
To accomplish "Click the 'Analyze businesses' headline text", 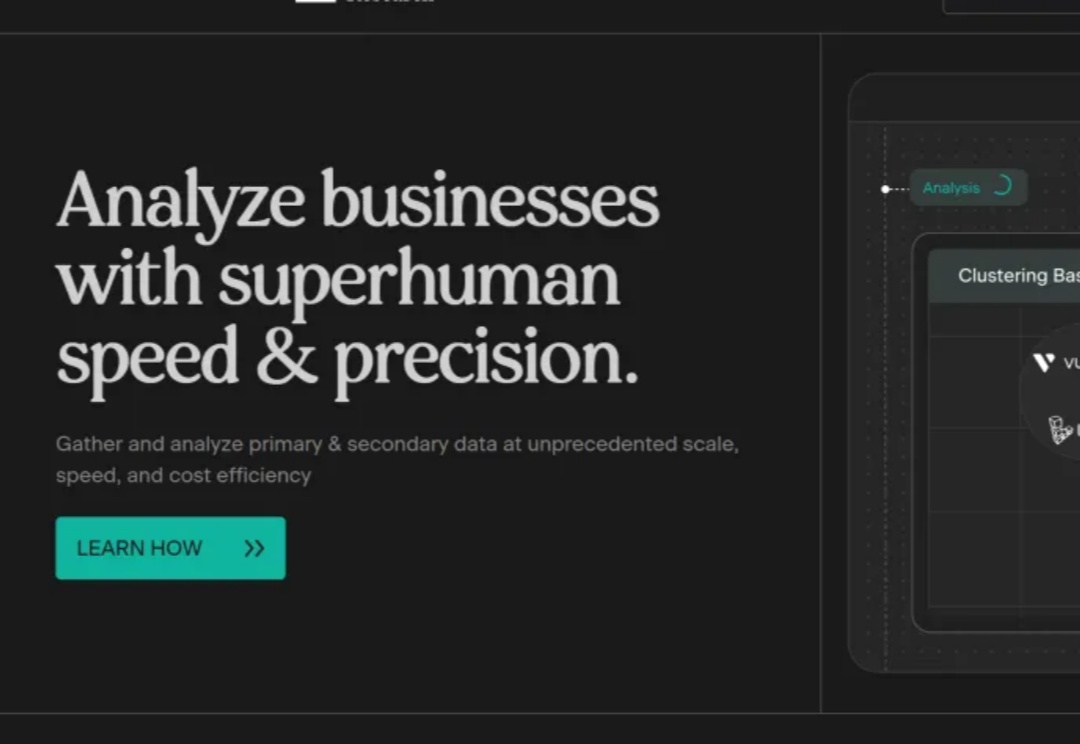I will (358, 202).
